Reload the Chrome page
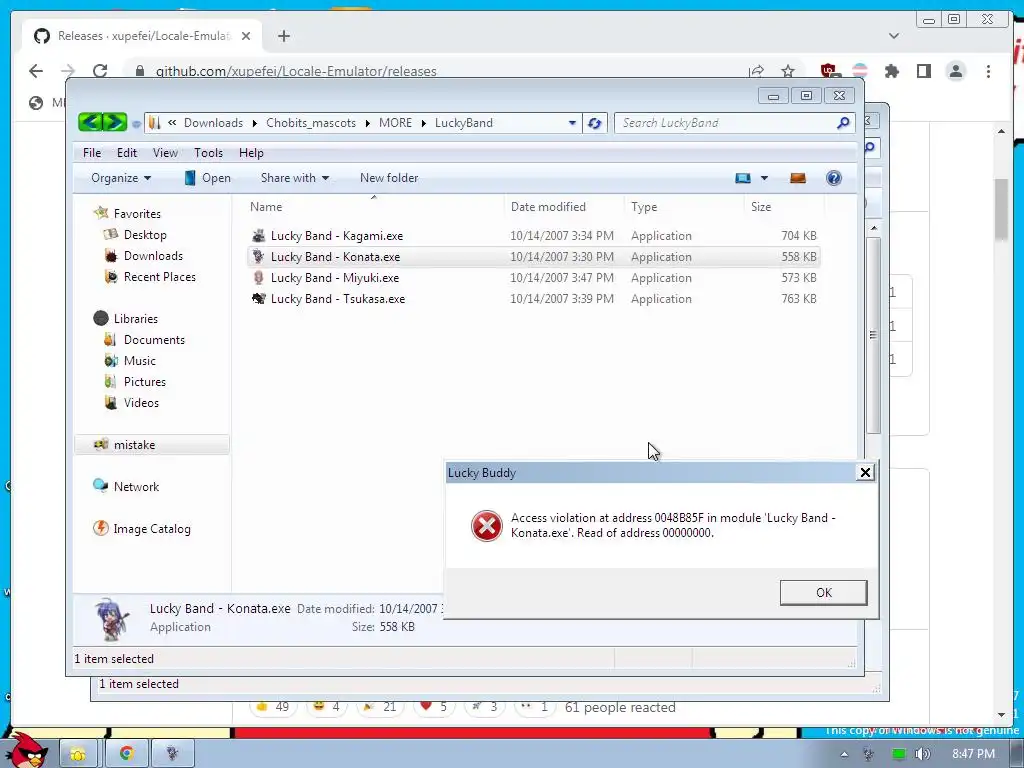This screenshot has width=1024, height=768. pyautogui.click(x=100, y=71)
